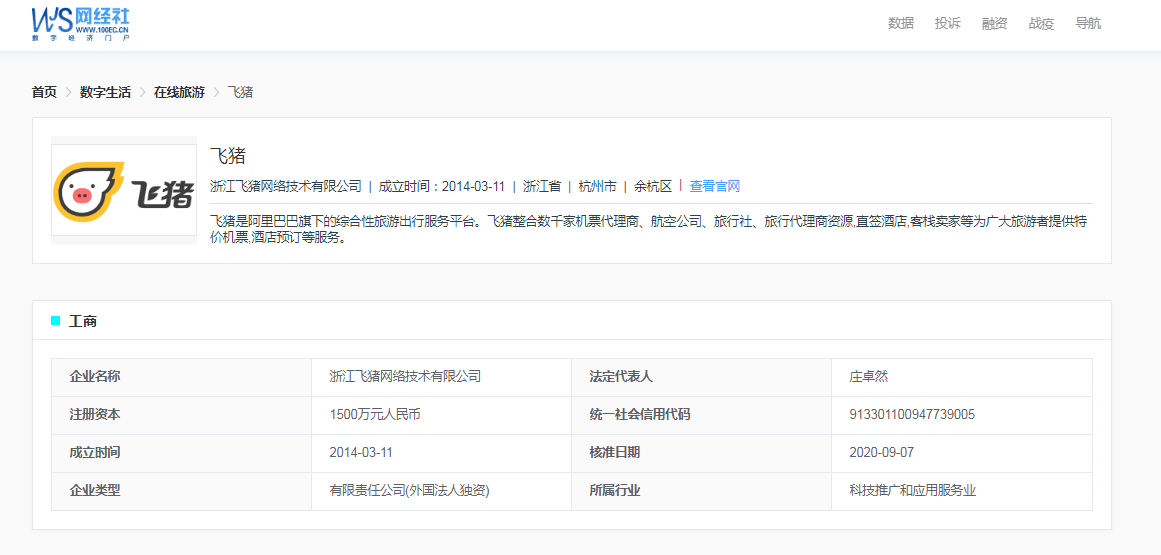Click the 在线旅游 breadcrumb link
Screen dimensions: 1161x555
click(179, 92)
